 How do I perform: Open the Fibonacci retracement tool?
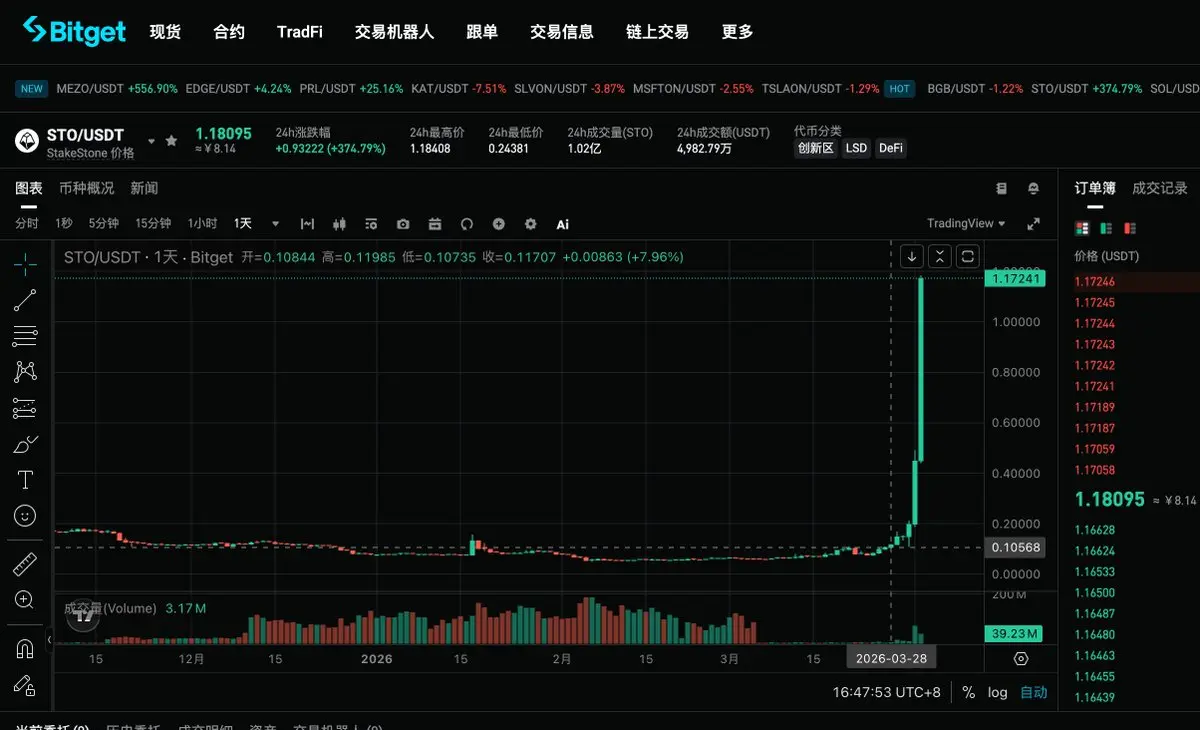tap(25, 336)
